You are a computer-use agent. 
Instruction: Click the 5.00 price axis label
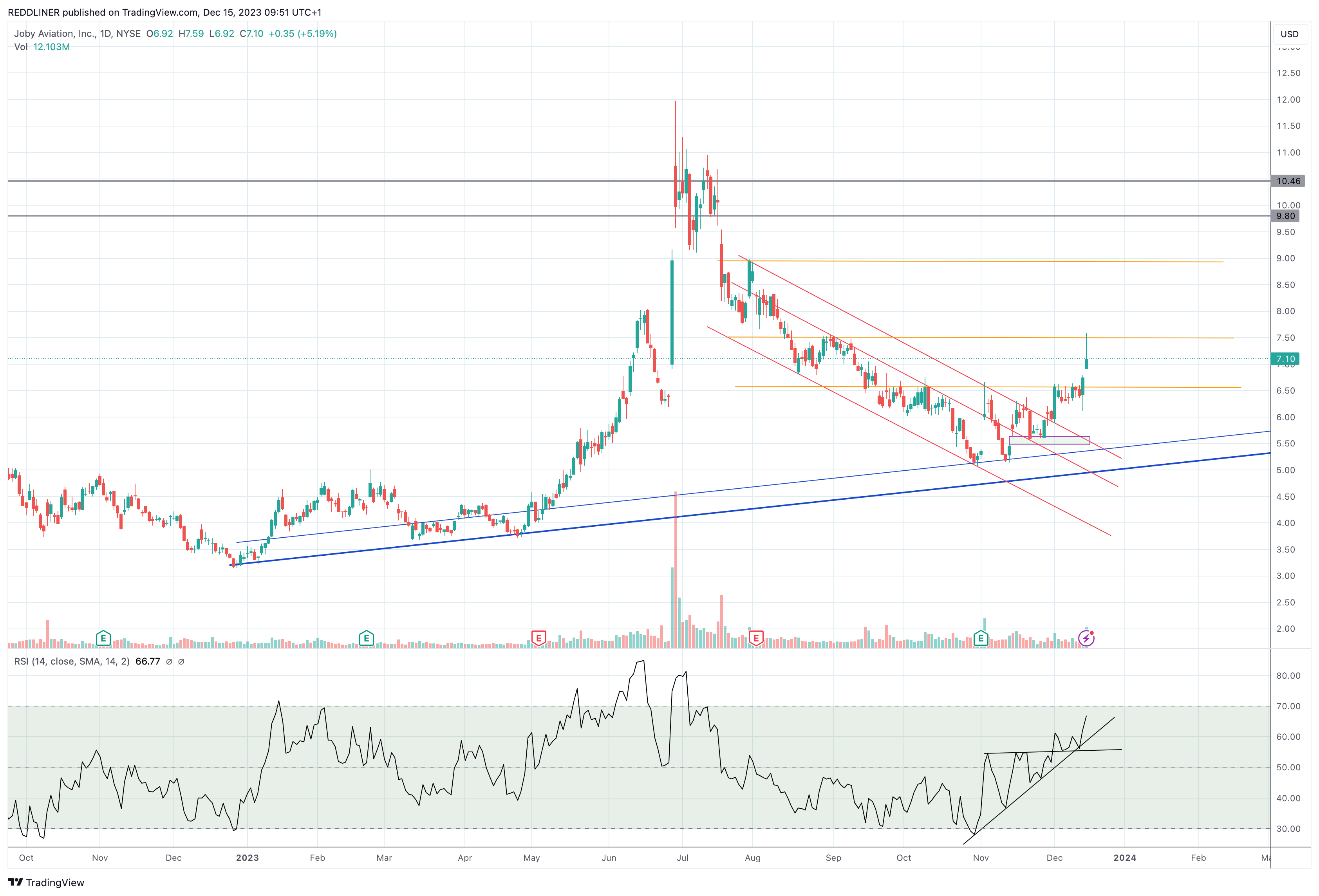[1285, 470]
